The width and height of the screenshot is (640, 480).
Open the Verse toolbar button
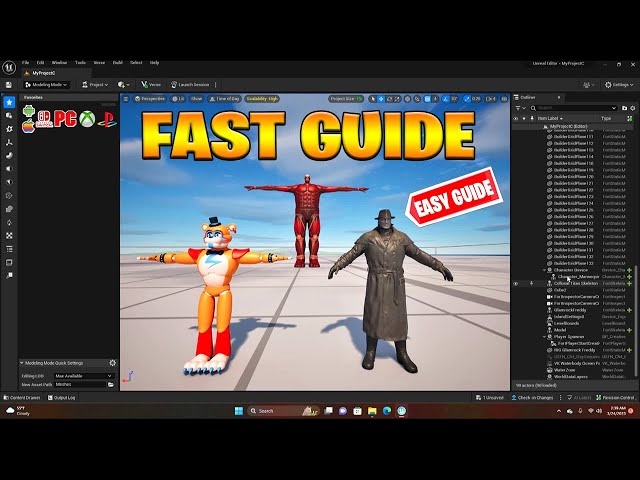[151, 84]
